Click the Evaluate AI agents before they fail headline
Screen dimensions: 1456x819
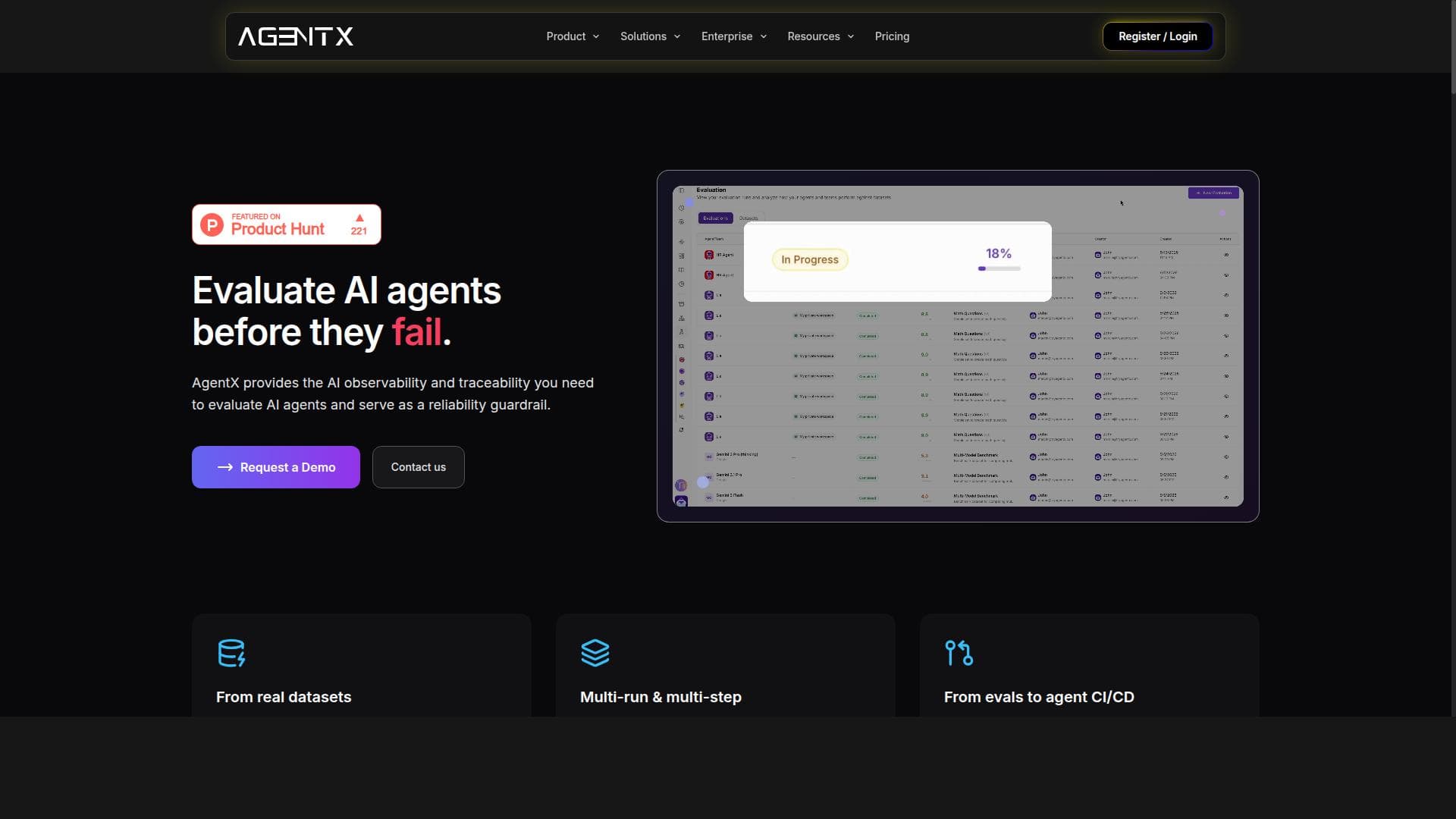[x=347, y=311]
